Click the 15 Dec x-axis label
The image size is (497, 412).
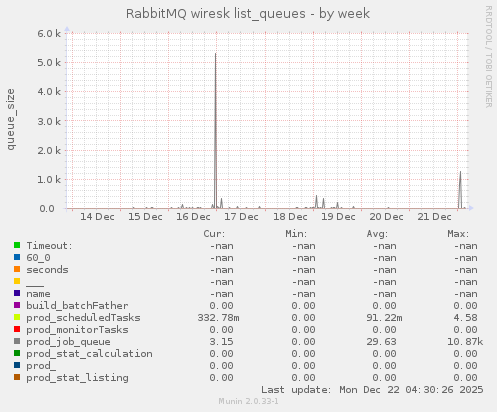[145, 217]
